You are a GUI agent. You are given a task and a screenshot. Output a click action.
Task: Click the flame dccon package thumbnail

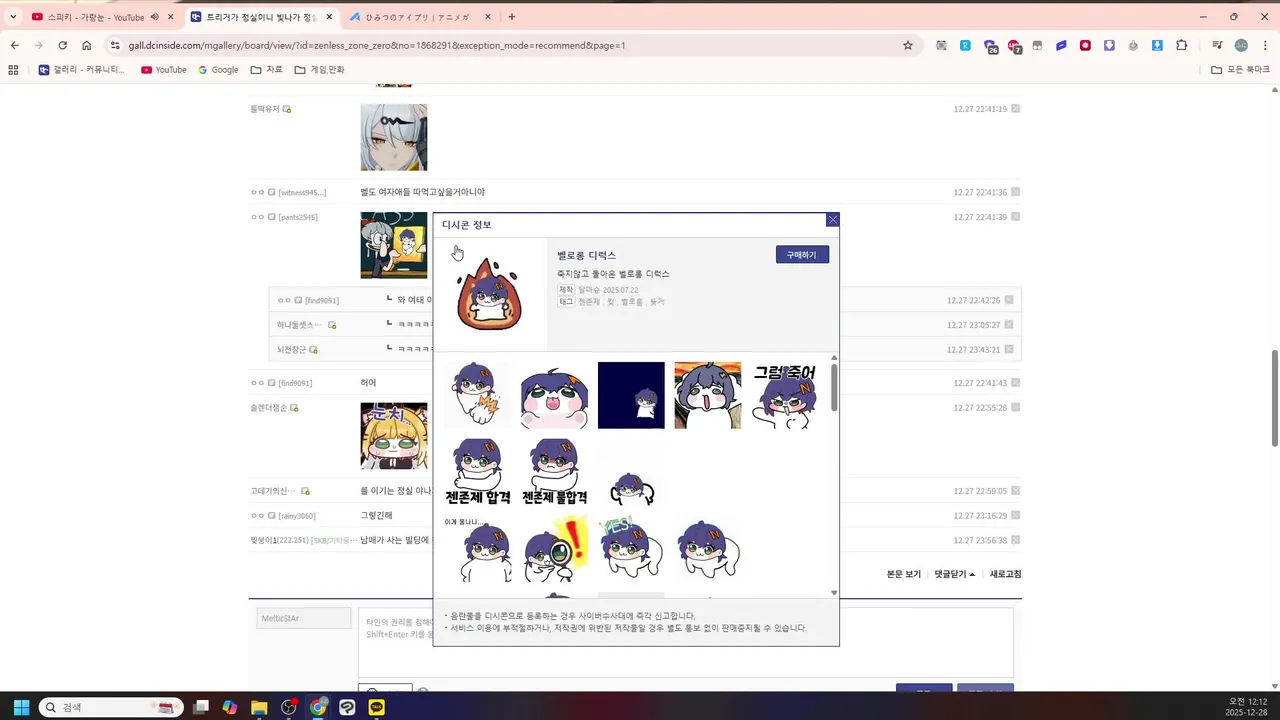(x=489, y=294)
